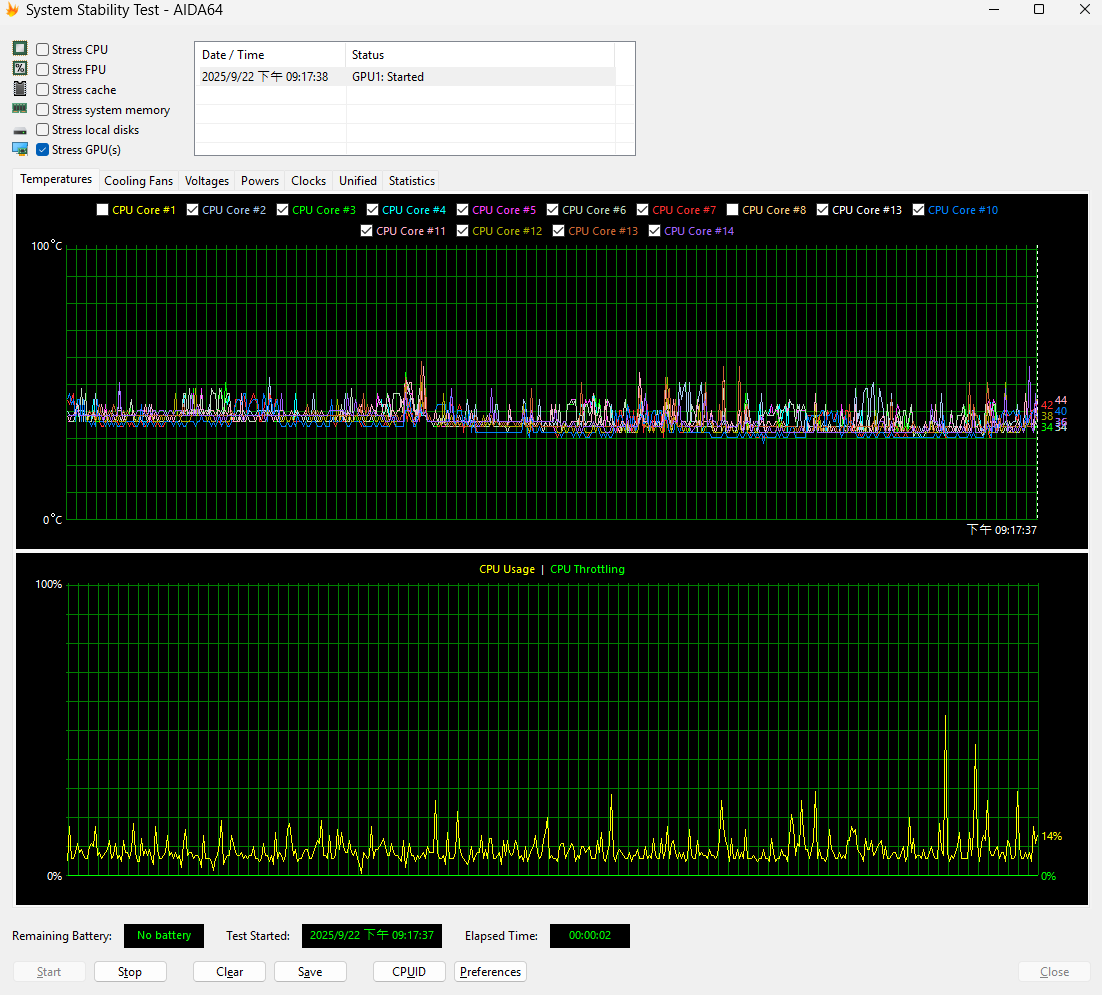The height and width of the screenshot is (995, 1102).
Task: Click the CPU chip icon beside Stress CPU
Action: [19, 49]
